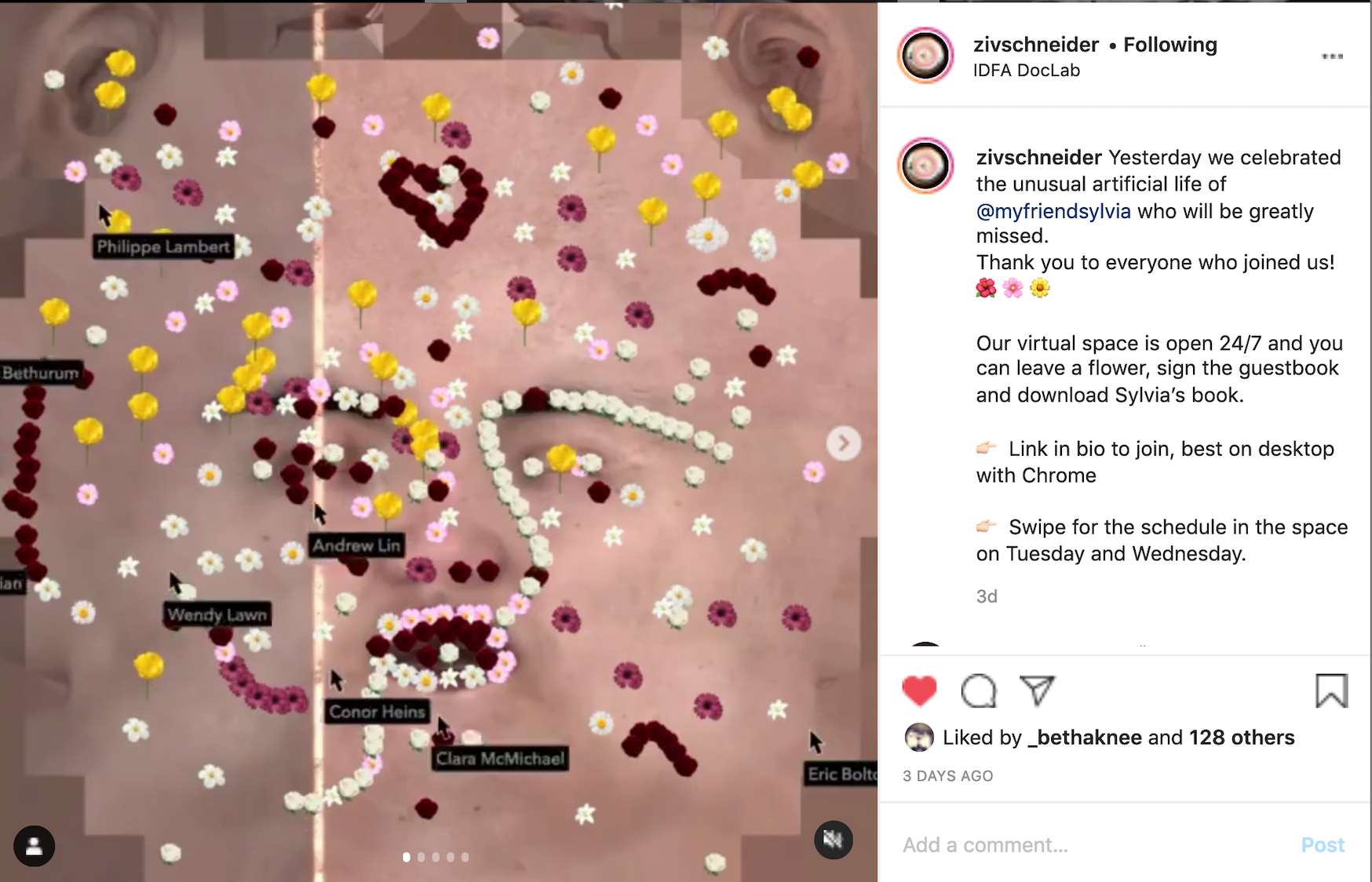Open zivschneider avatar beside the caption
Viewport: 1372px width, 882px height.
coord(925,166)
